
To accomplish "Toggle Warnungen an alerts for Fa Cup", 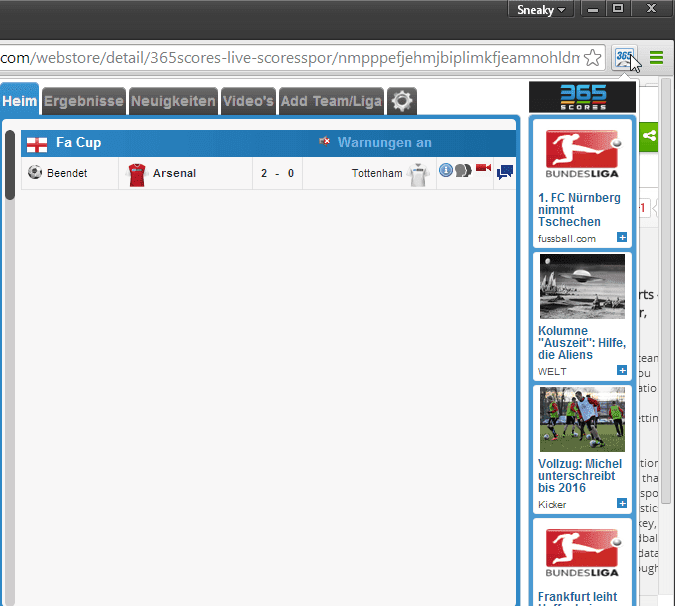I will pyautogui.click(x=384, y=142).
